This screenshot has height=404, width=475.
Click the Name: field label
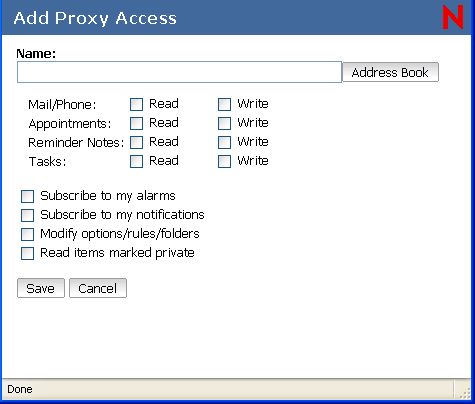click(x=36, y=53)
